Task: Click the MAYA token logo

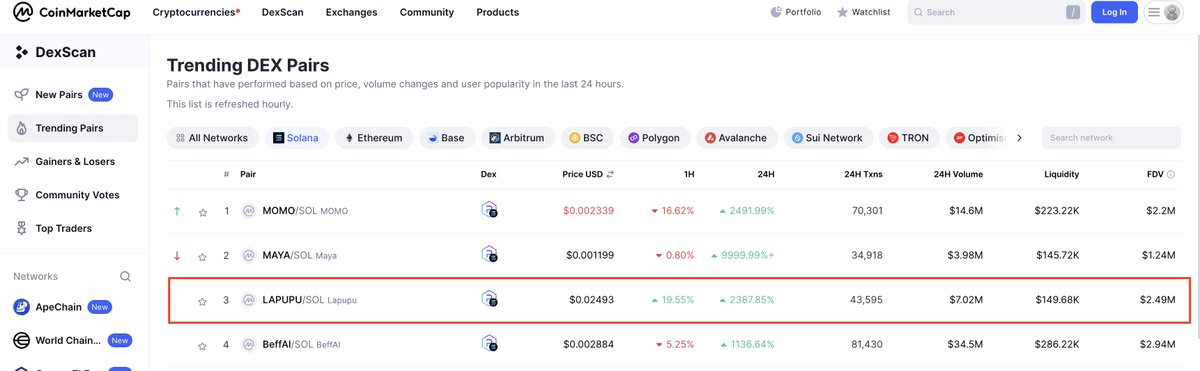Action: click(249, 255)
